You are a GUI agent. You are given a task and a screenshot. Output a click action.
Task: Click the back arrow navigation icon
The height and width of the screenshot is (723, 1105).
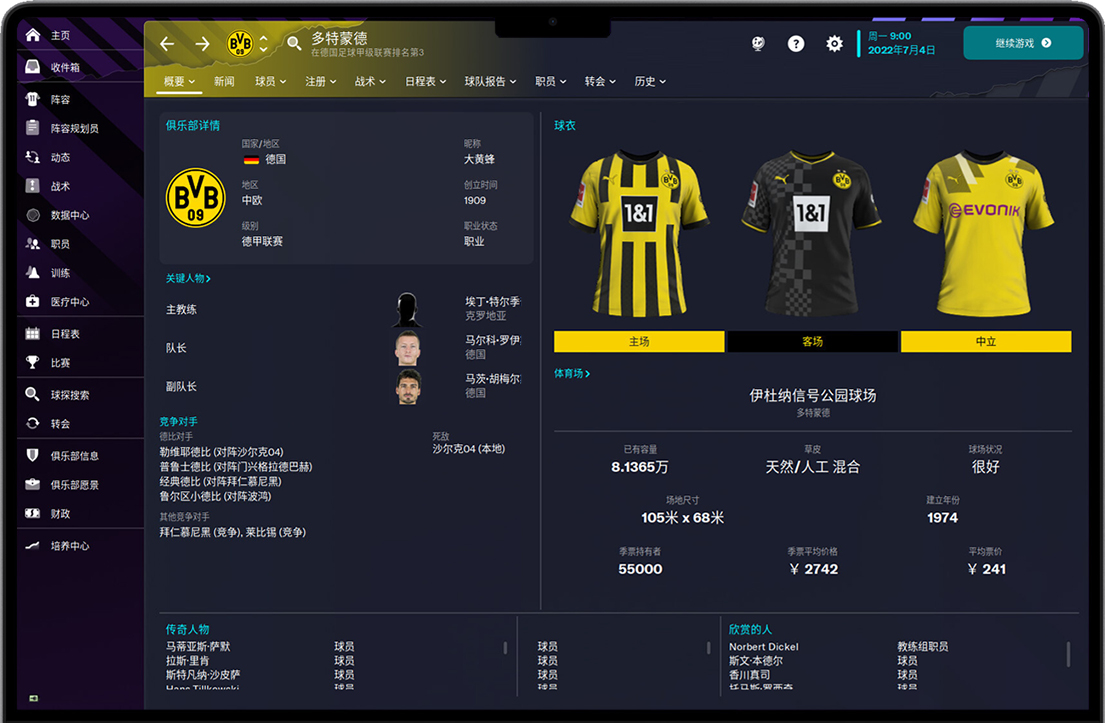click(167, 44)
